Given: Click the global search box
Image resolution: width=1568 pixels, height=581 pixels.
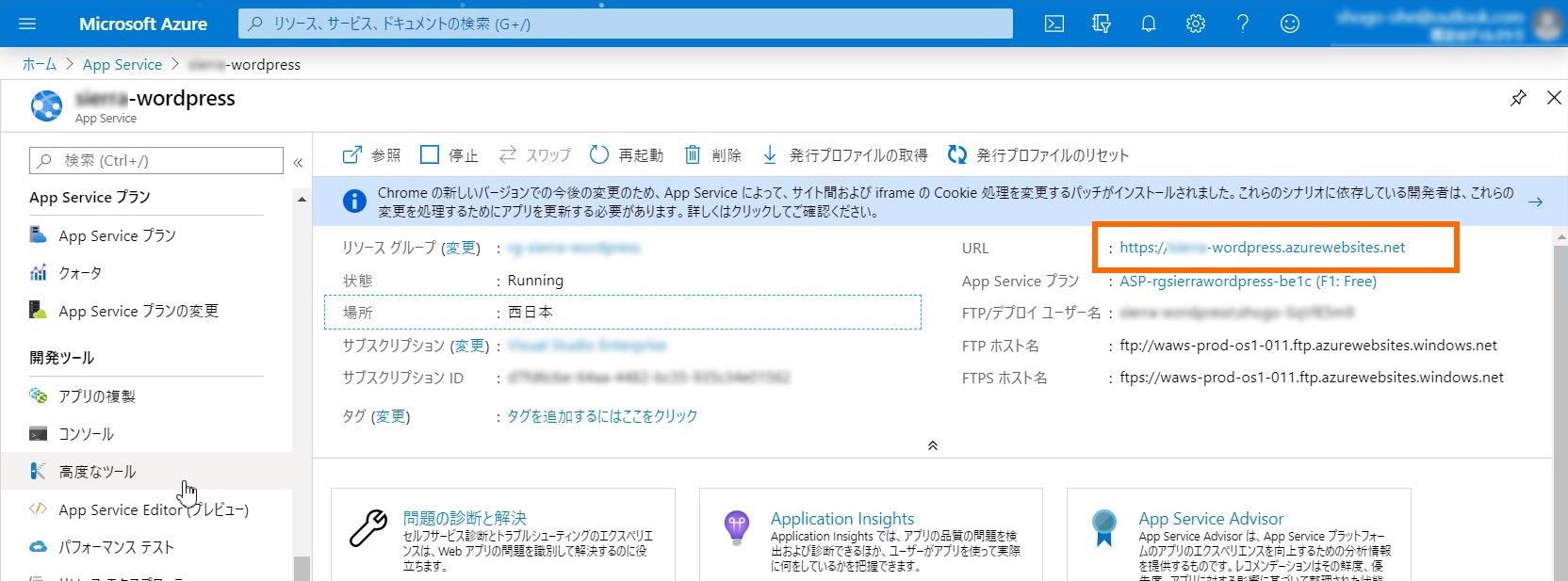Looking at the screenshot, I should tap(626, 24).
